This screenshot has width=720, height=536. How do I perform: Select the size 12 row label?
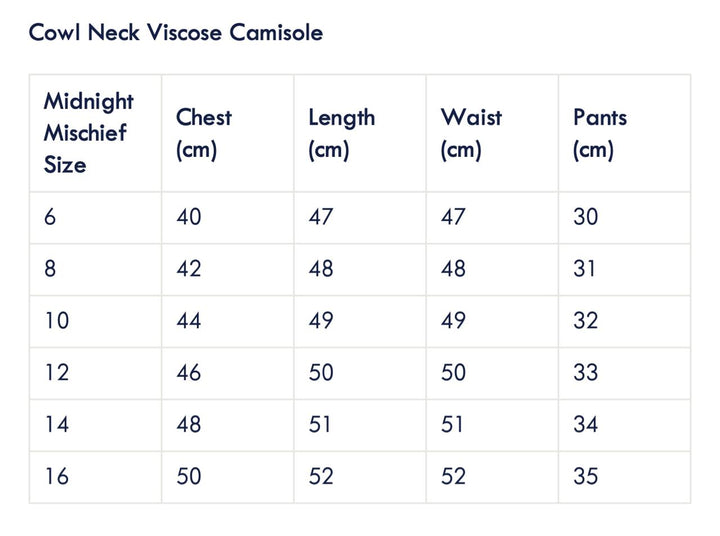pos(55,373)
